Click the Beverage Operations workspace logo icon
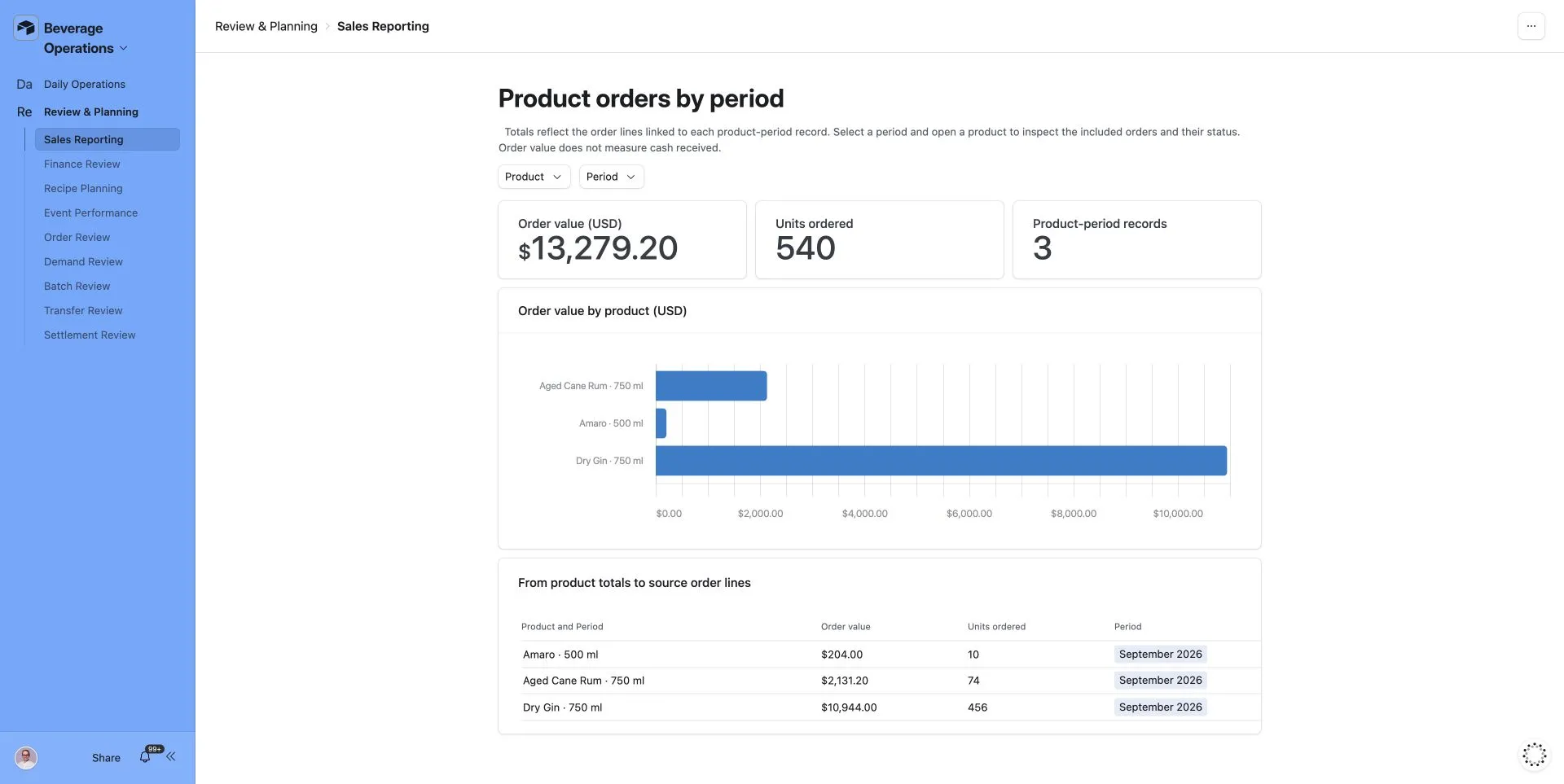The image size is (1564, 784). pyautogui.click(x=26, y=28)
